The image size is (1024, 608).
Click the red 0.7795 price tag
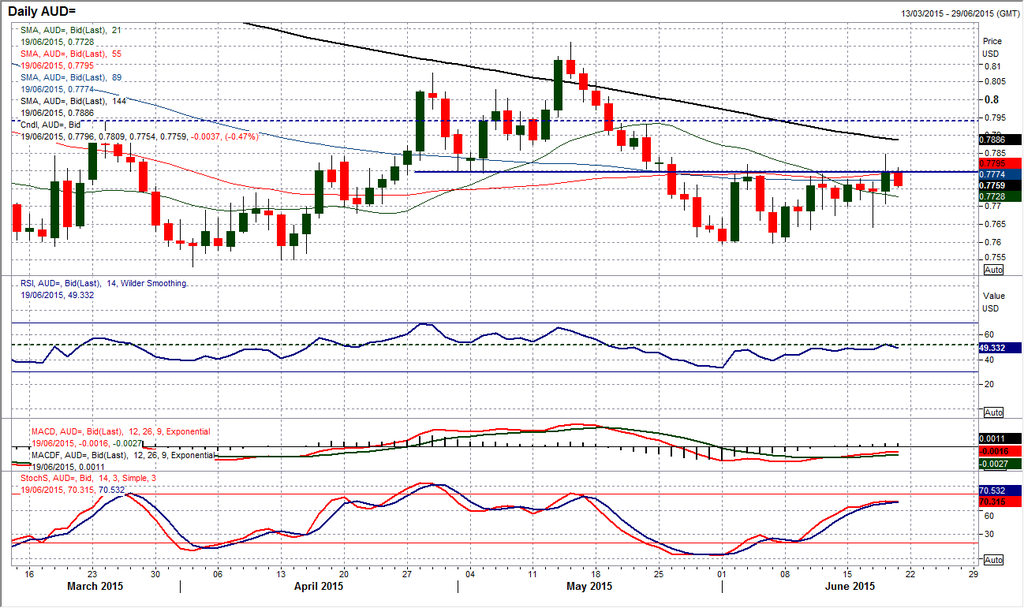[1000, 163]
